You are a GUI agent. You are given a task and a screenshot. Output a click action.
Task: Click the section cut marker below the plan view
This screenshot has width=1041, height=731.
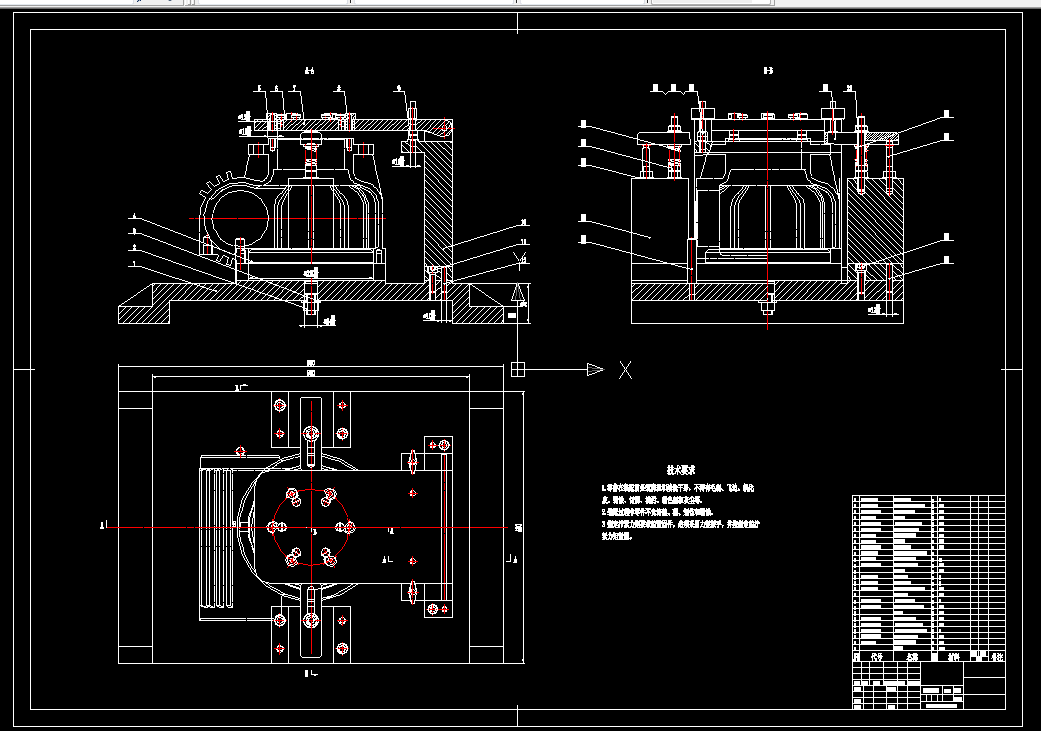310,673
